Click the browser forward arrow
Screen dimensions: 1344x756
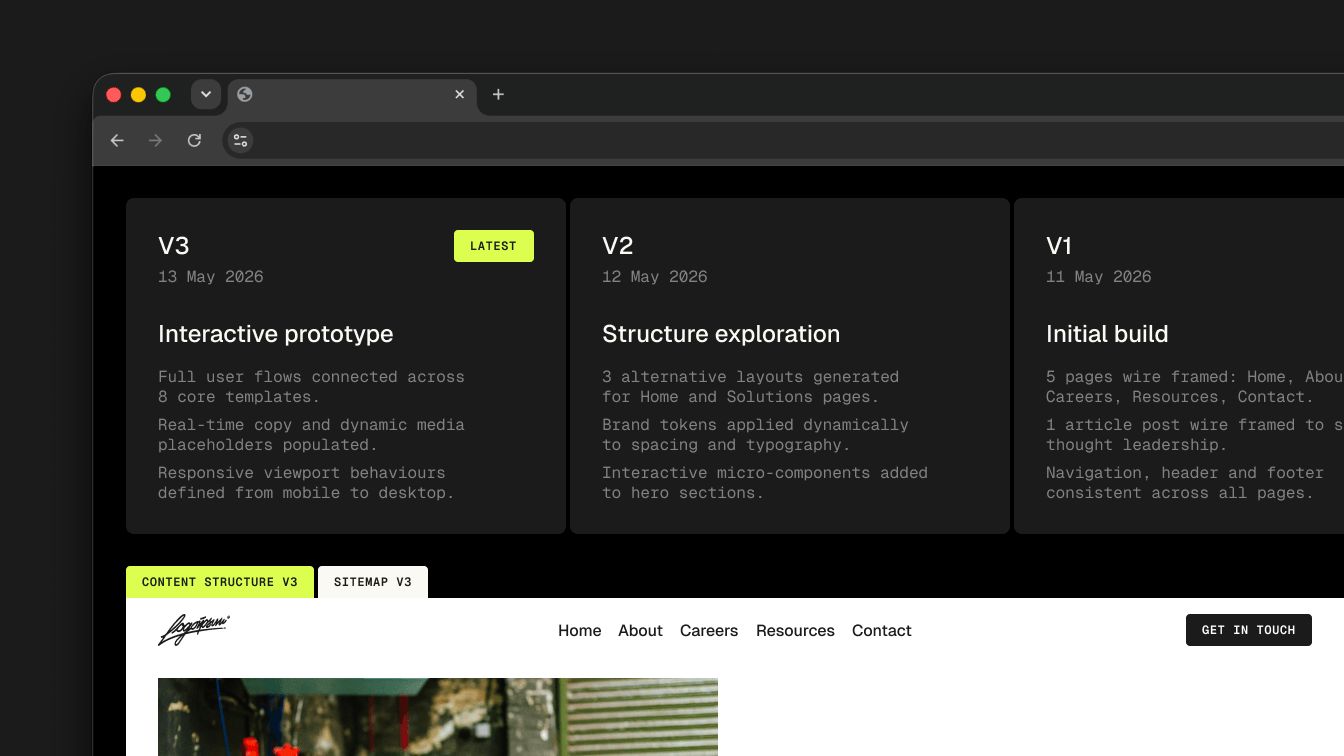click(x=155, y=141)
